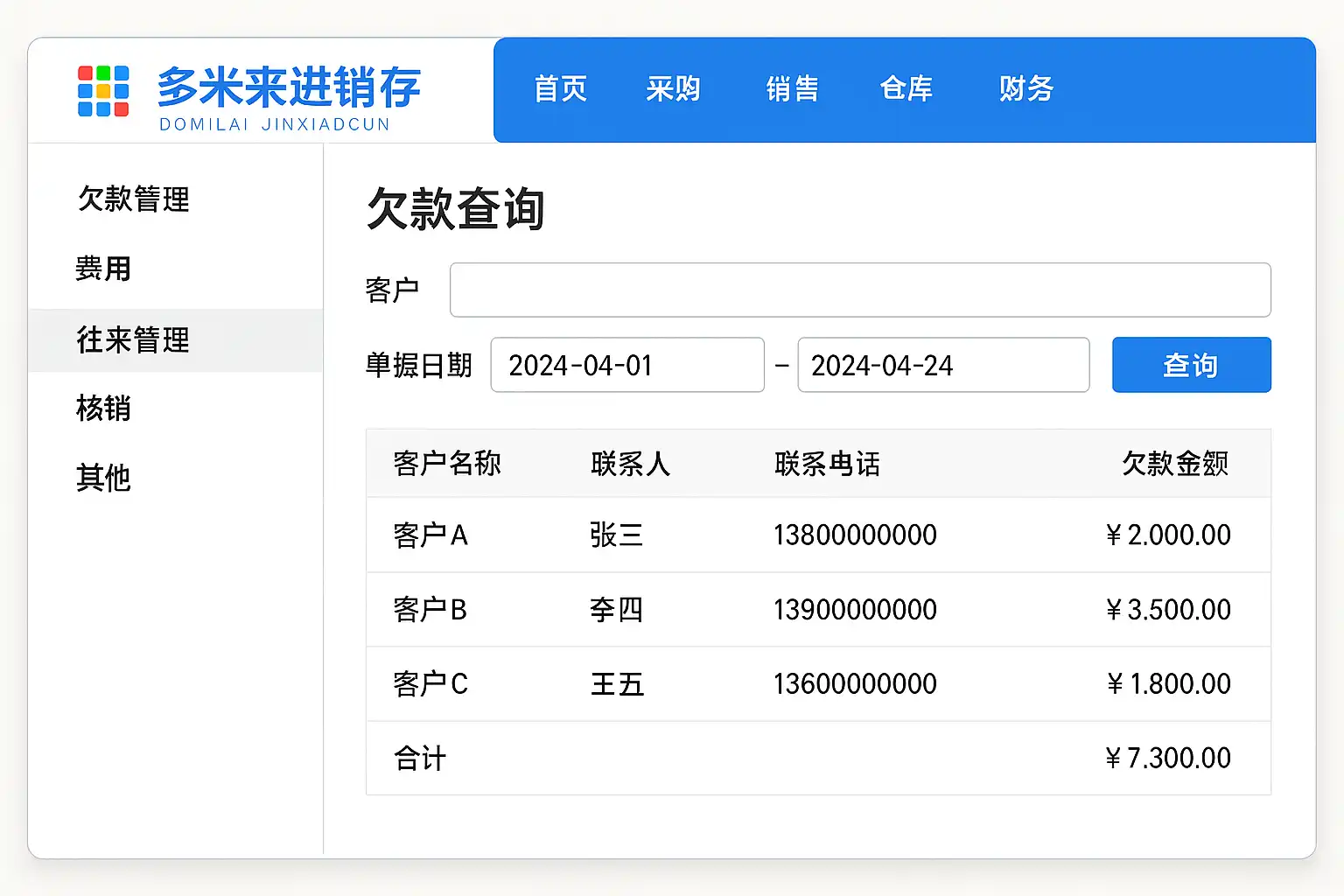Click phone number 13600000000 for 客户C
1344x896 pixels.
coord(855,684)
